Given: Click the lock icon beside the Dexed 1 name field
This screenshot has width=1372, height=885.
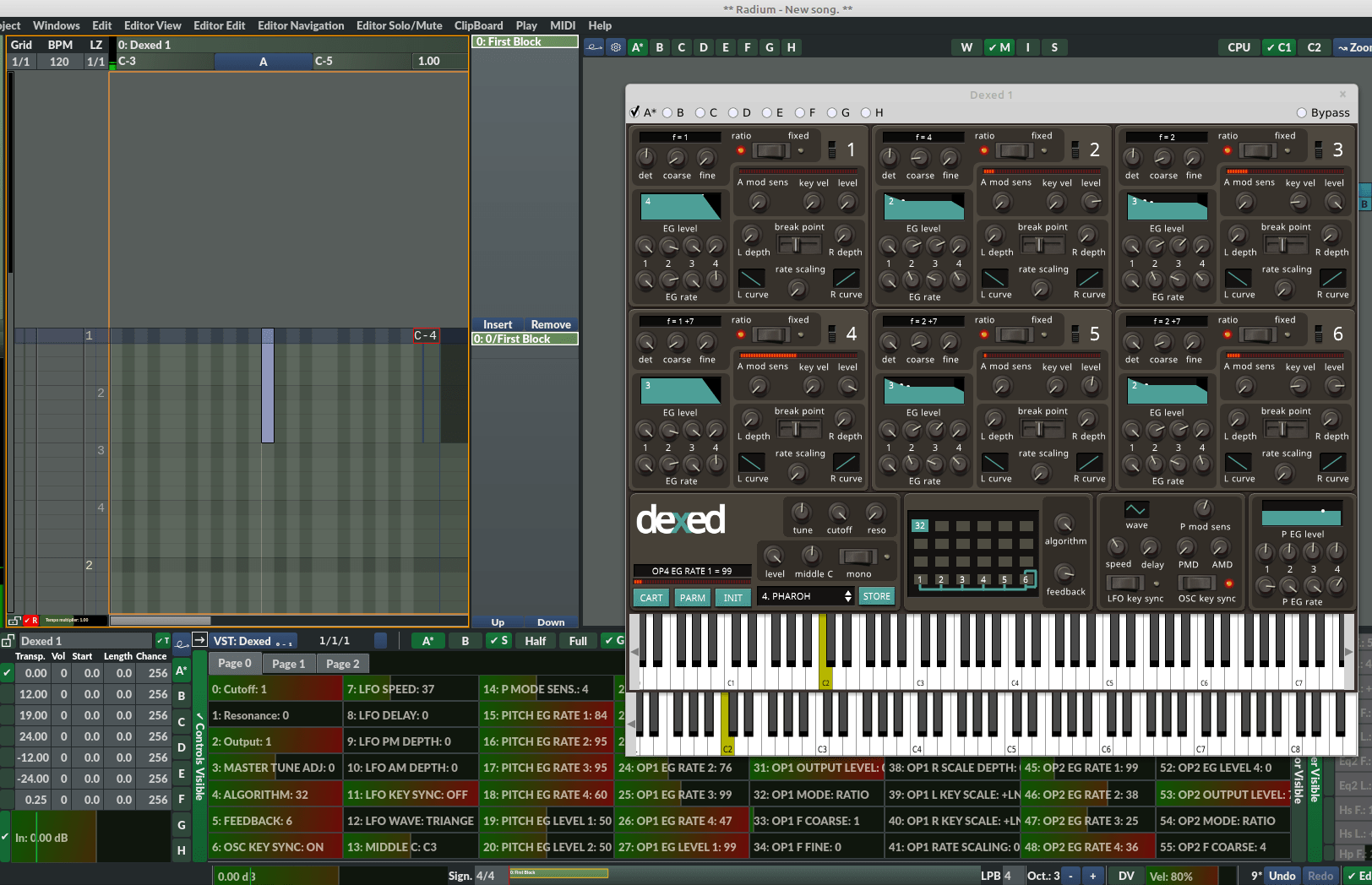Looking at the screenshot, I should (8, 641).
